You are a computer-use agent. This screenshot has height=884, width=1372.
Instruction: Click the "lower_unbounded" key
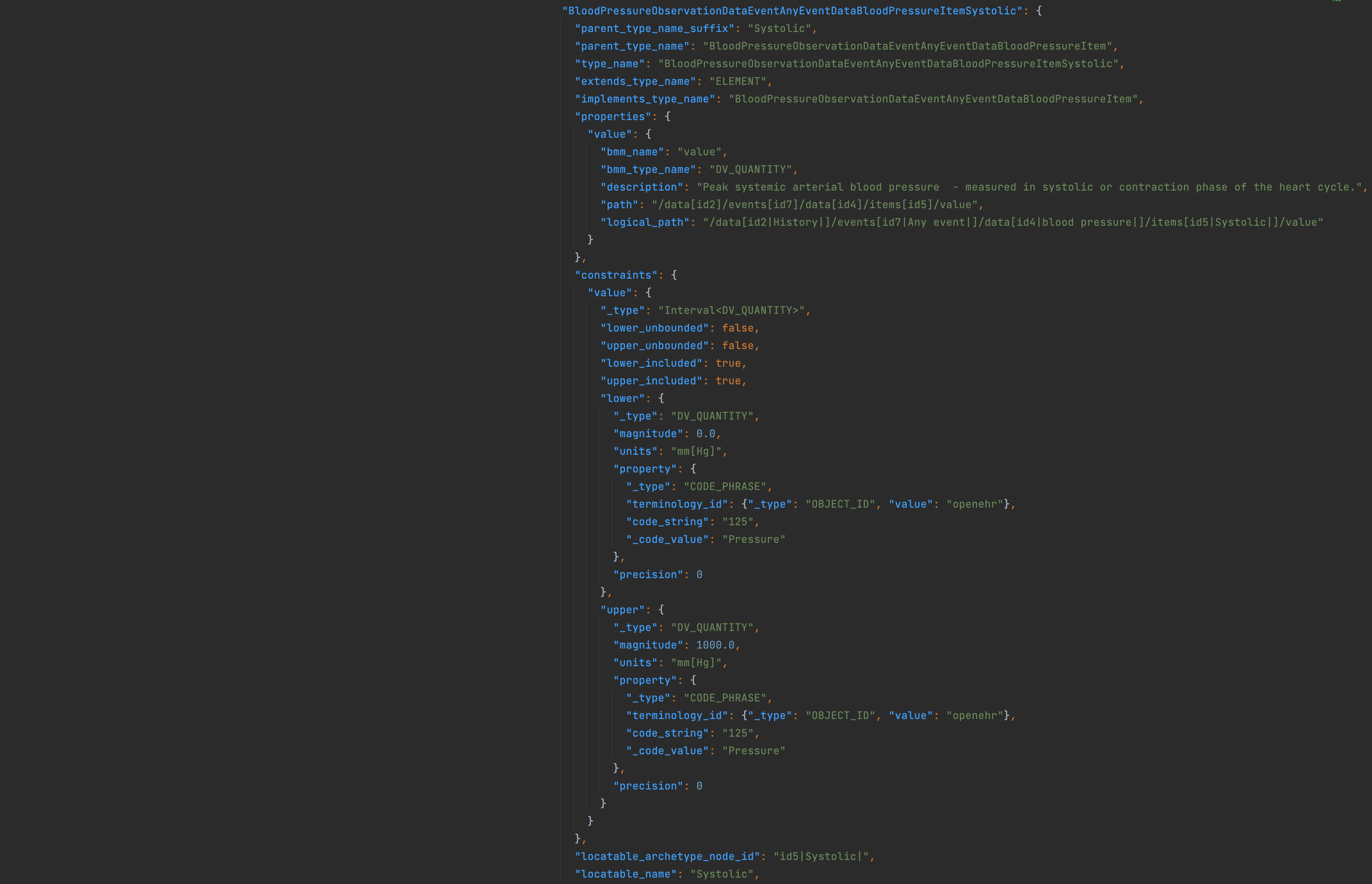(x=655, y=328)
